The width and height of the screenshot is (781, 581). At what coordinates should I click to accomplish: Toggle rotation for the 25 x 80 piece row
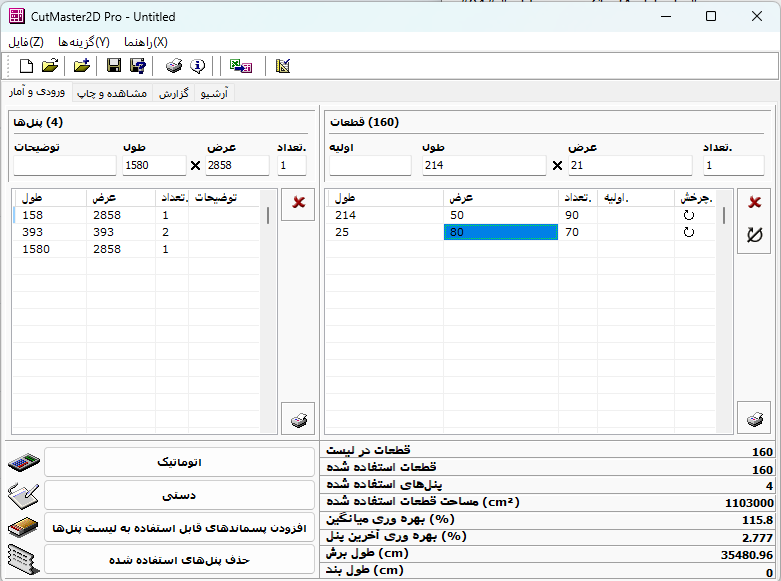click(688, 232)
